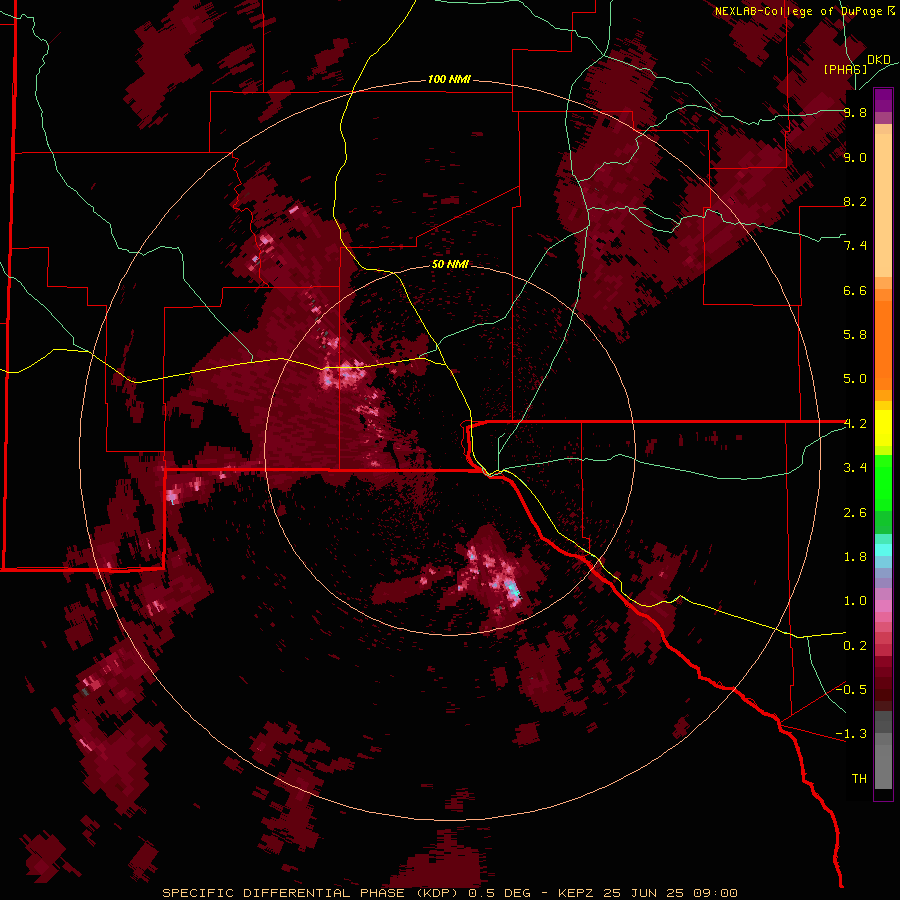
Task: Click the 5.0 legend value
Action: pyautogui.click(x=855, y=379)
